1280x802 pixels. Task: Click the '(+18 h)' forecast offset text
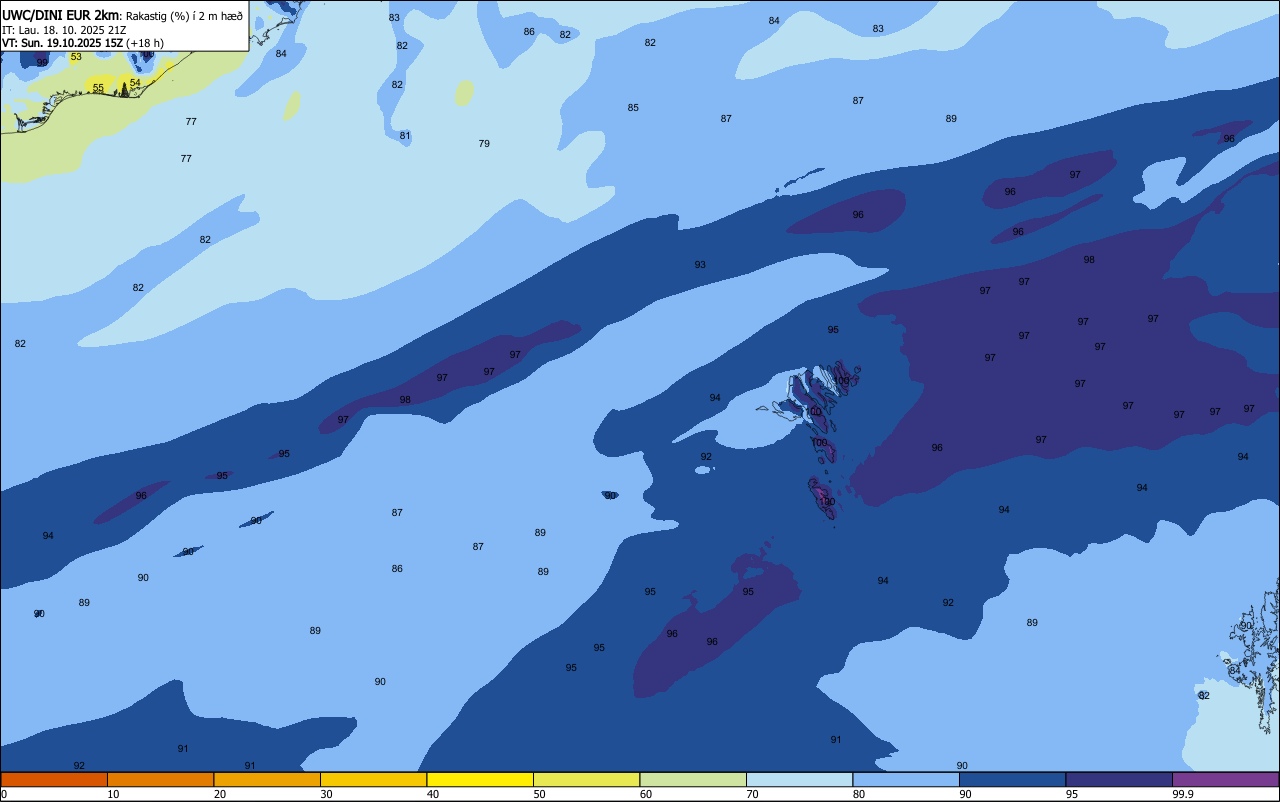(145, 43)
